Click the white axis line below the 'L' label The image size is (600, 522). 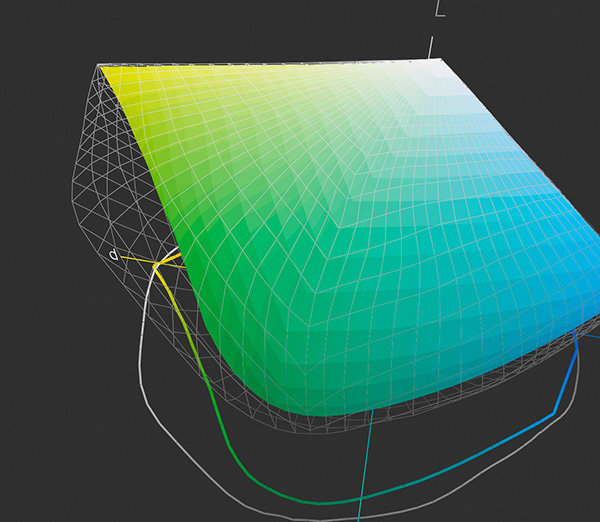(x=432, y=46)
